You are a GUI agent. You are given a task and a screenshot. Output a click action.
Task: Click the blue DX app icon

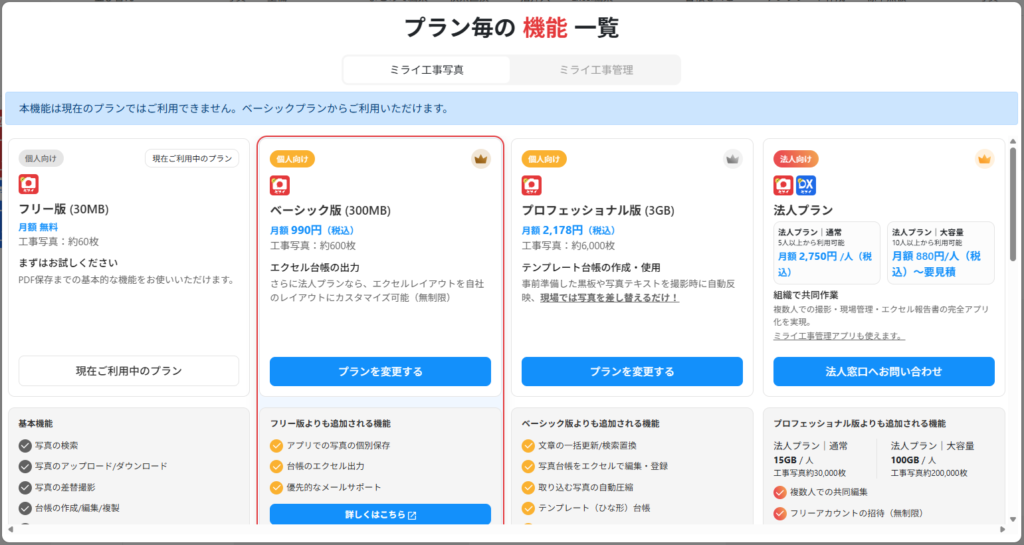pos(806,185)
